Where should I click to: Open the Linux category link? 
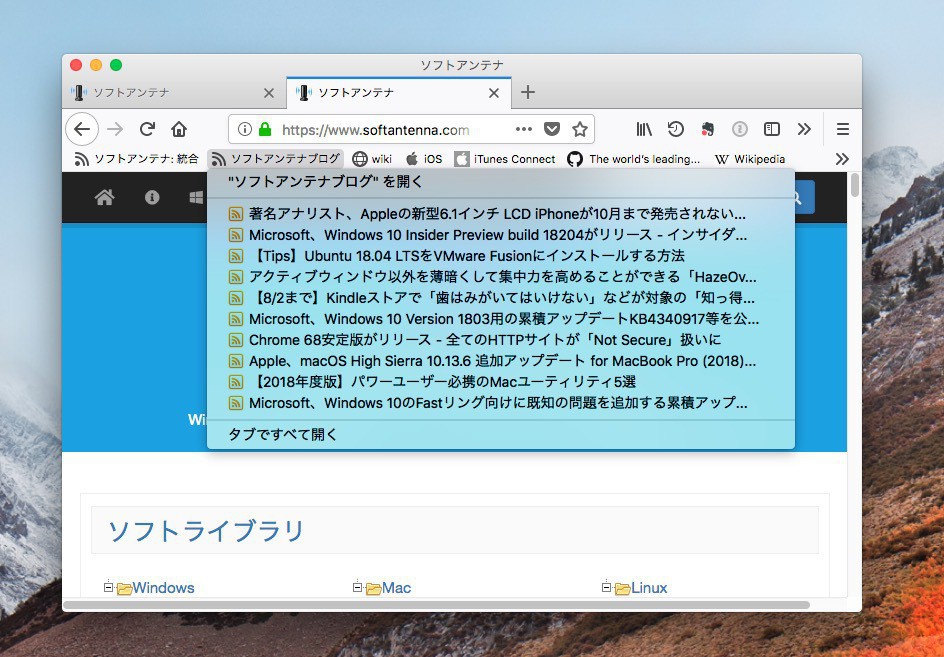pyautogui.click(x=649, y=588)
